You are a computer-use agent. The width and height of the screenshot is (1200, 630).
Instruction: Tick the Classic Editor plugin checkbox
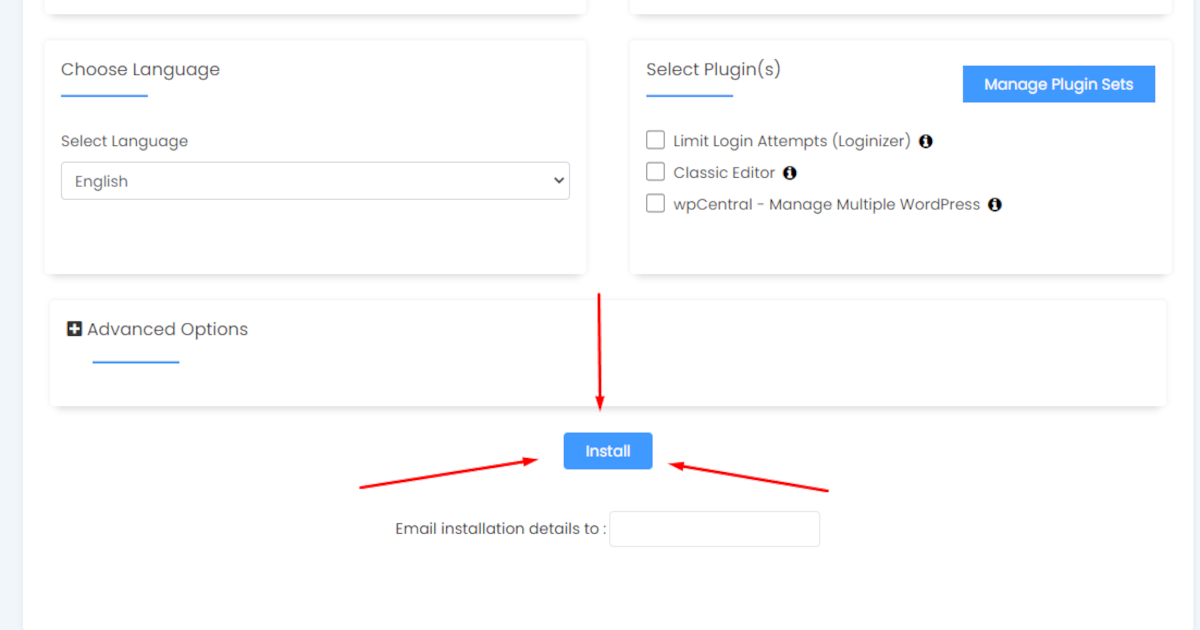[656, 172]
